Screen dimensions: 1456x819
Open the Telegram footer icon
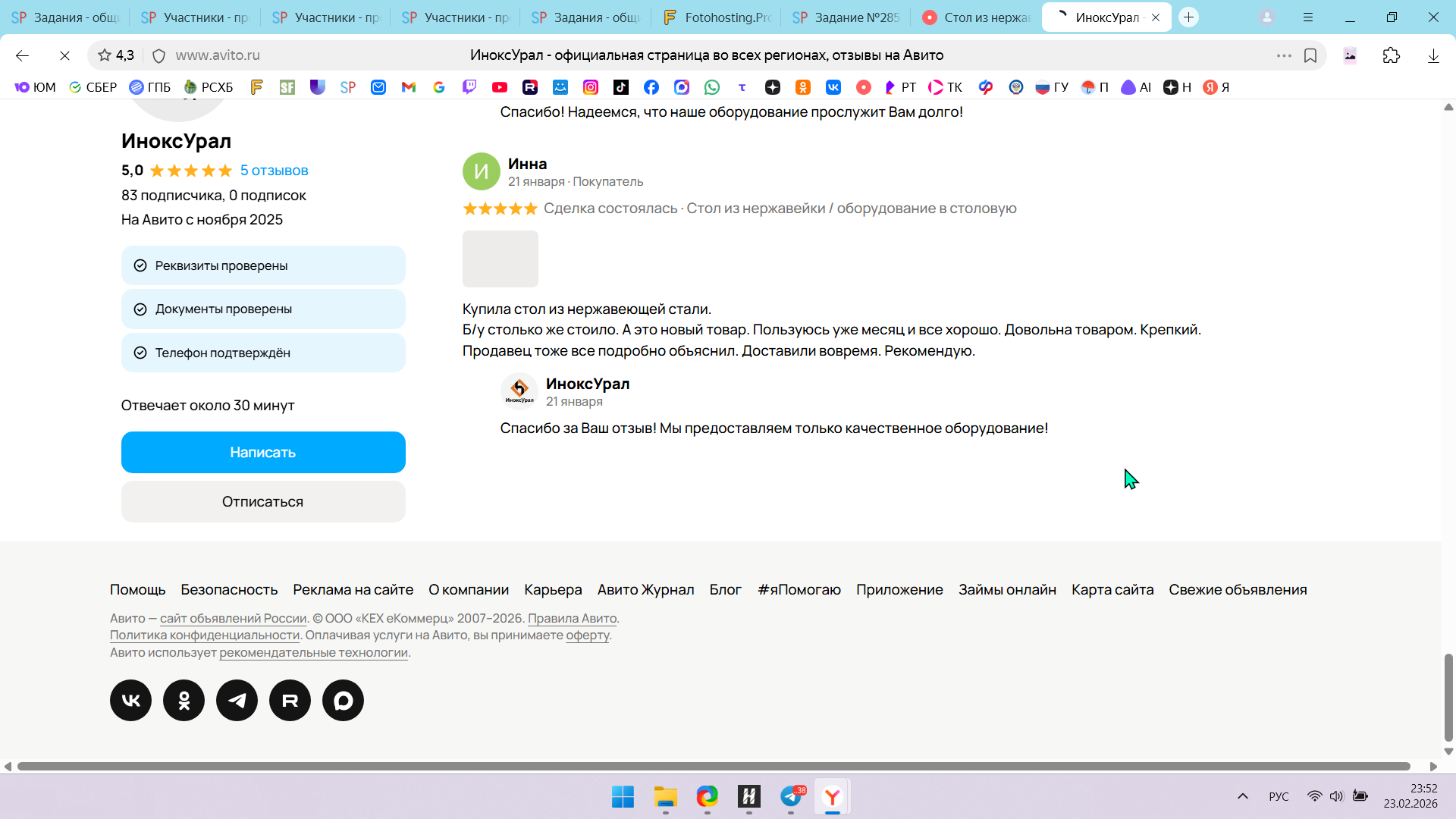point(237,700)
